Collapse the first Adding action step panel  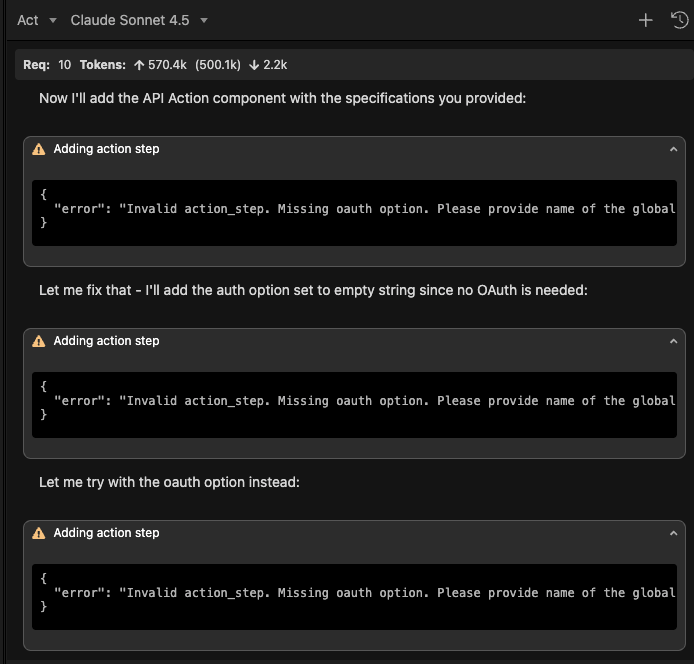[x=673, y=149]
